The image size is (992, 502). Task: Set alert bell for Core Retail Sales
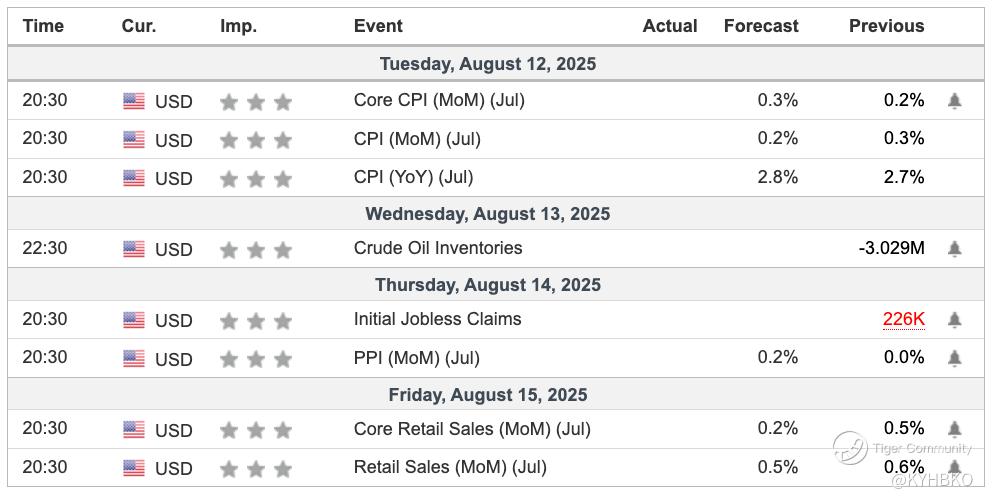(954, 429)
